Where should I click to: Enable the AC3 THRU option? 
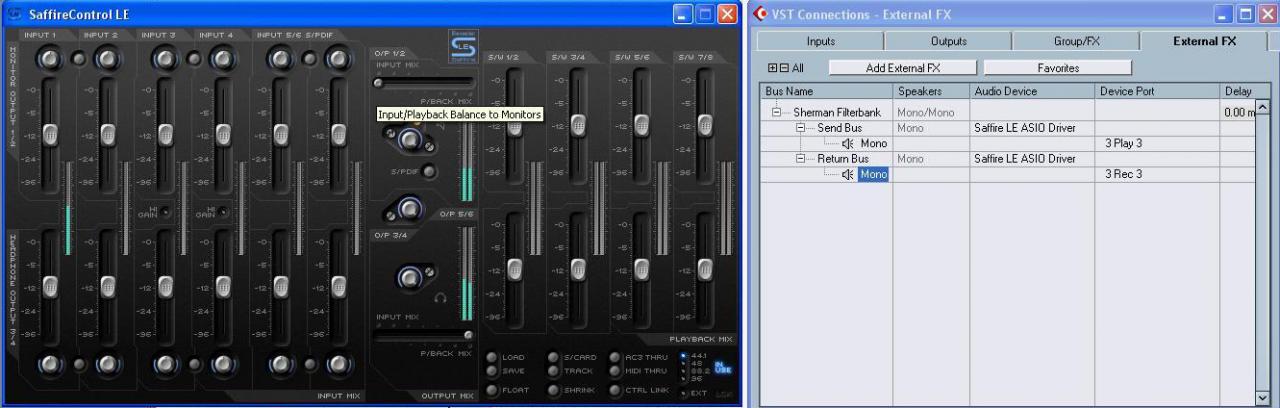[615, 357]
